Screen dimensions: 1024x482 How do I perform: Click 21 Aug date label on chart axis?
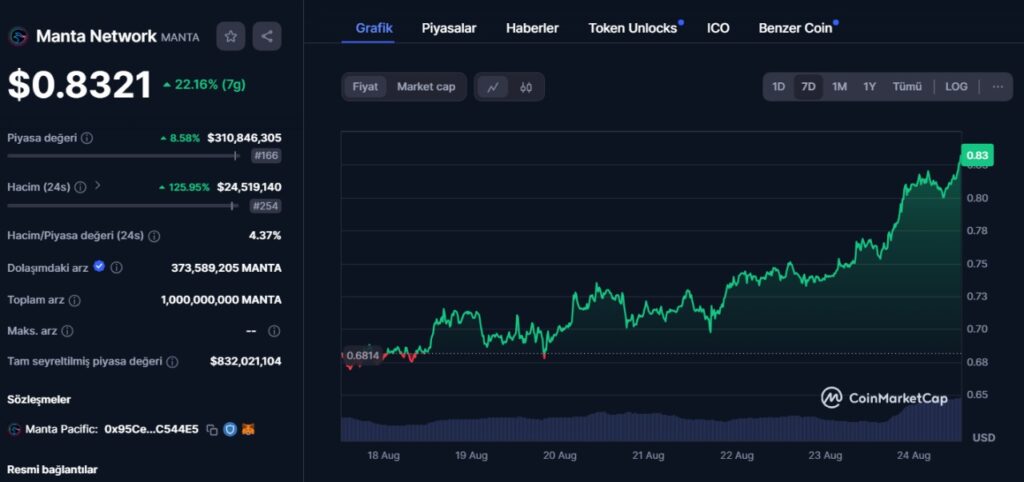(x=650, y=455)
